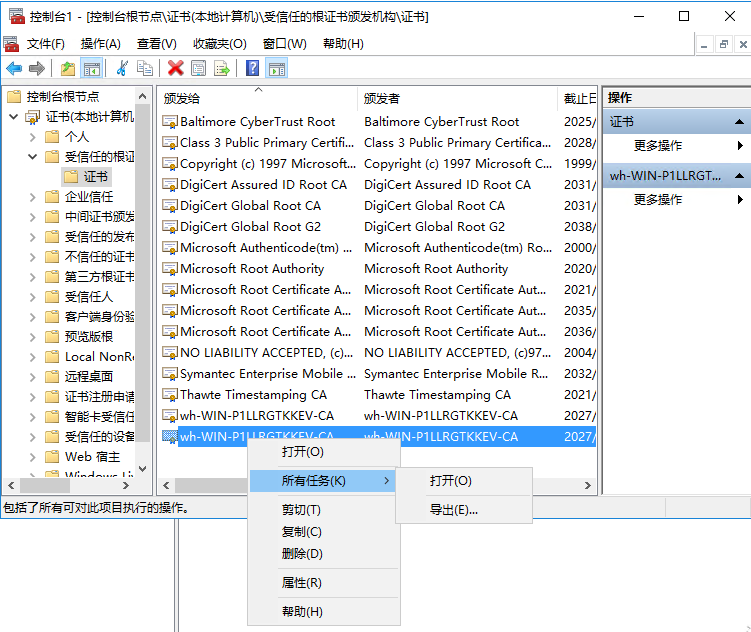Click the cut scissors toolbar icon
This screenshot has width=751, height=632.
(122, 68)
